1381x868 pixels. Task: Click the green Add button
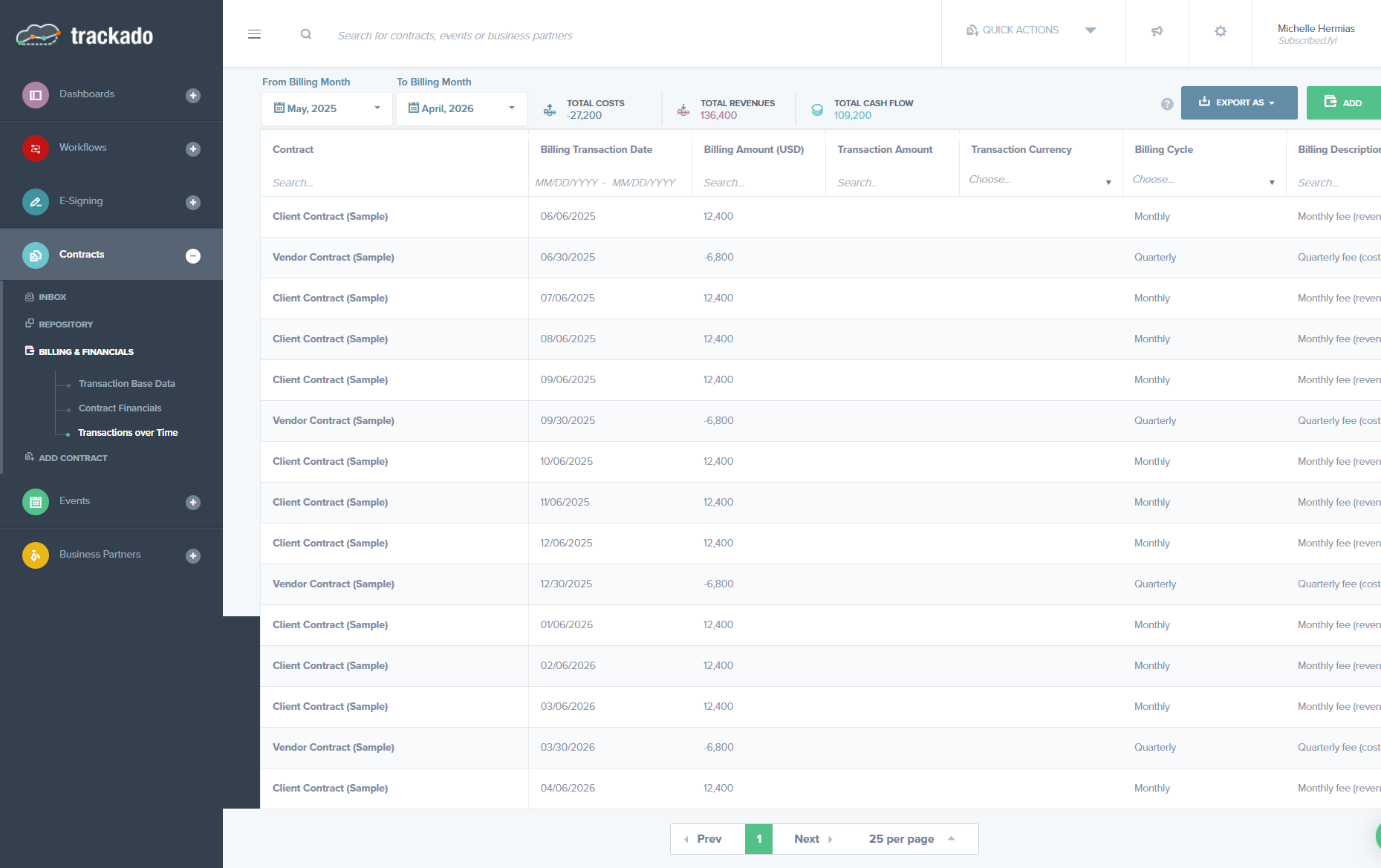pyautogui.click(x=1343, y=102)
